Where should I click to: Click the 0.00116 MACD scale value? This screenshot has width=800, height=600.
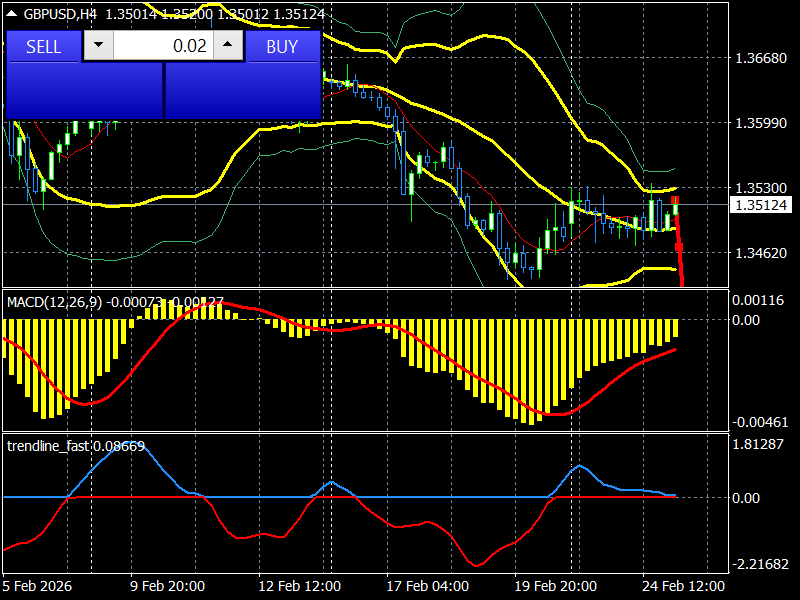[758, 300]
